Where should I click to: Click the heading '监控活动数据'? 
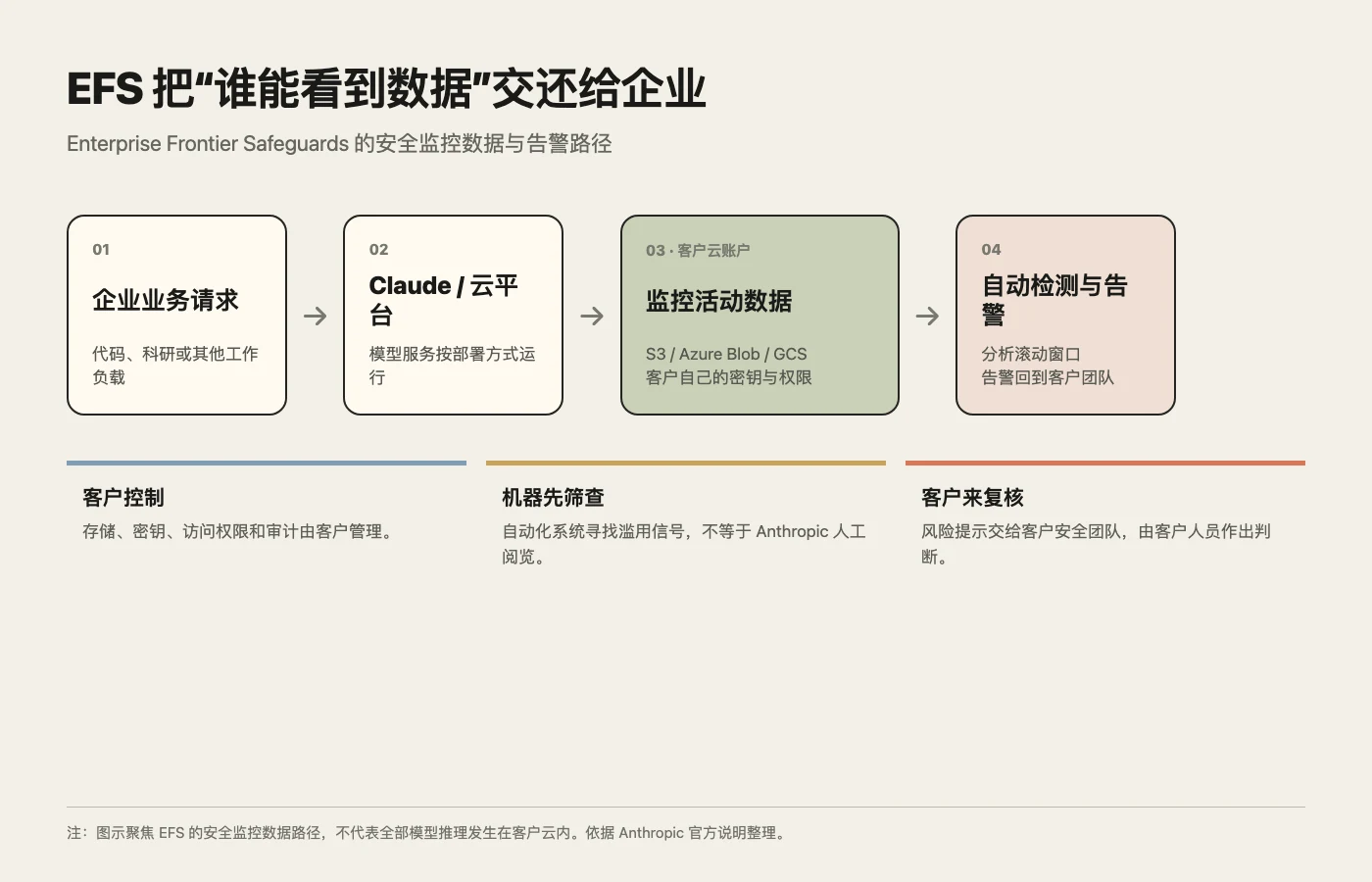[718, 302]
